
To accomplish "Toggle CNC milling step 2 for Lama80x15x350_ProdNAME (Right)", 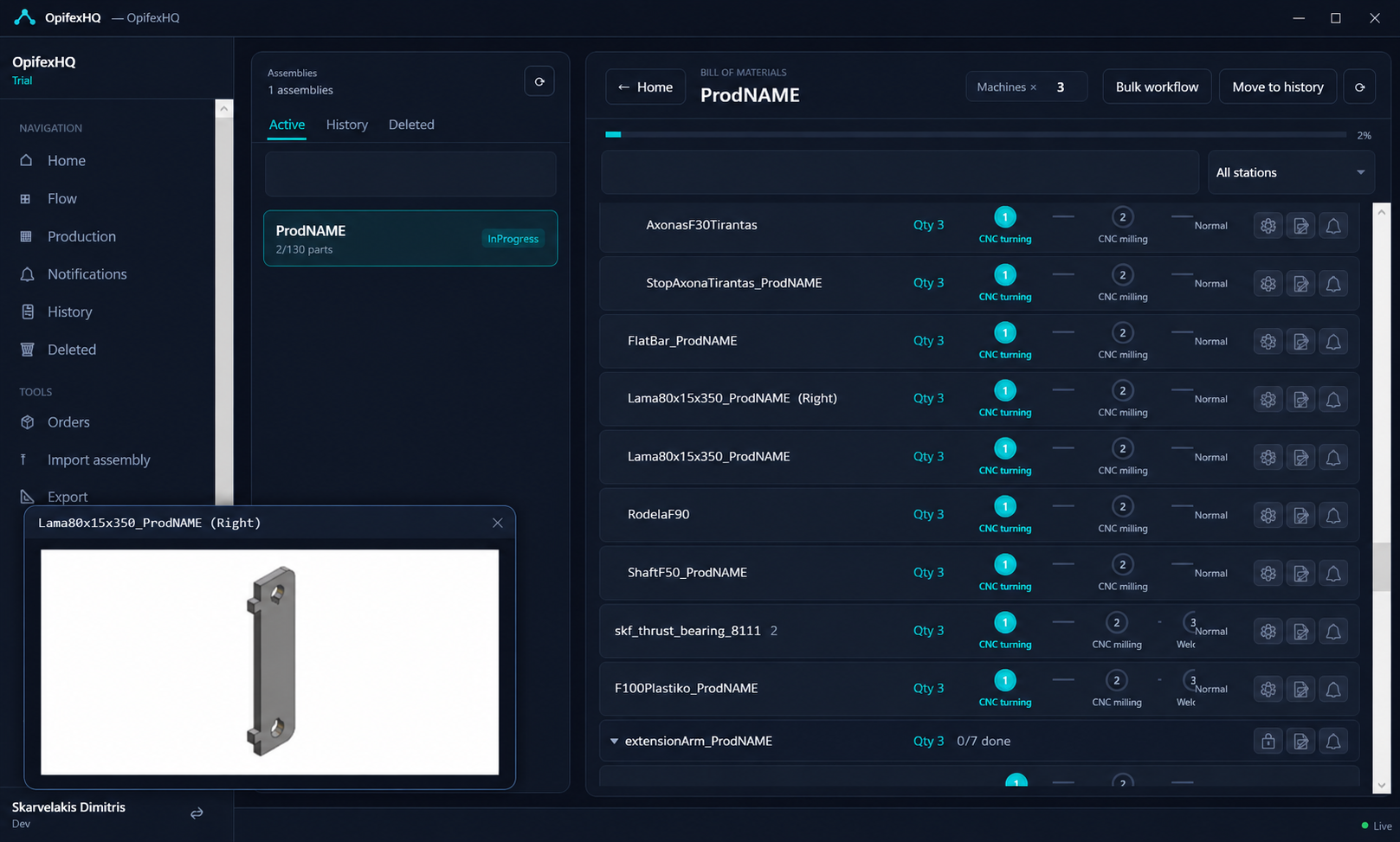I will click(x=1123, y=391).
